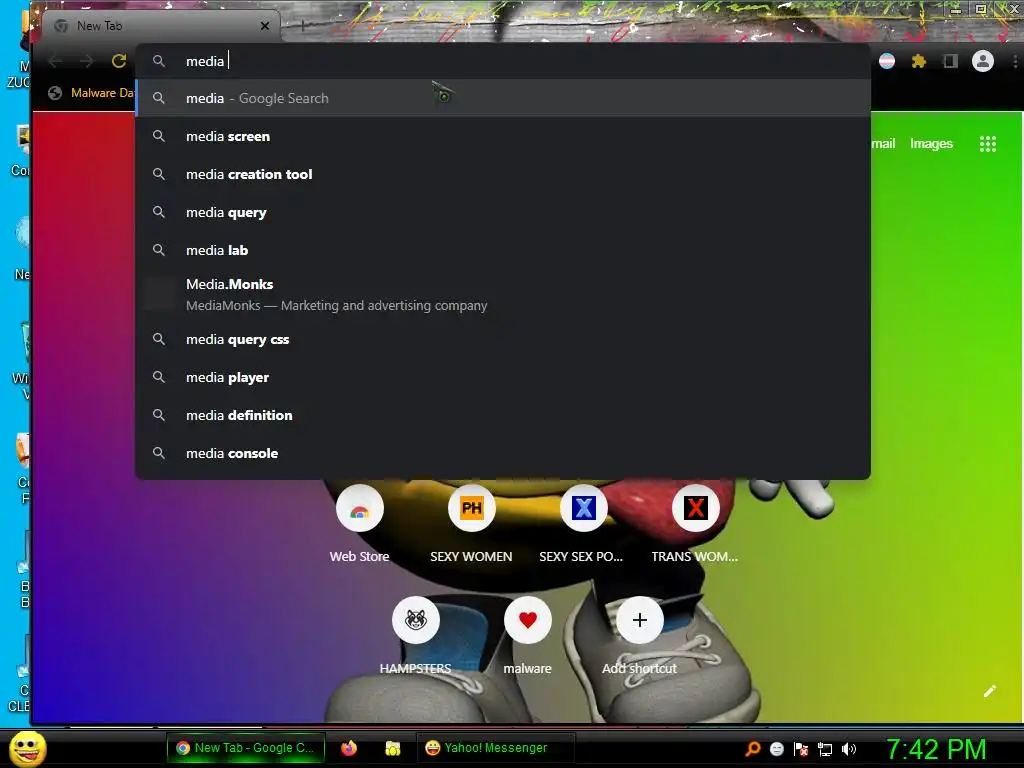This screenshot has height=768, width=1024.
Task: Open the Malware bookmark in bookmarks bar
Action: (91, 93)
